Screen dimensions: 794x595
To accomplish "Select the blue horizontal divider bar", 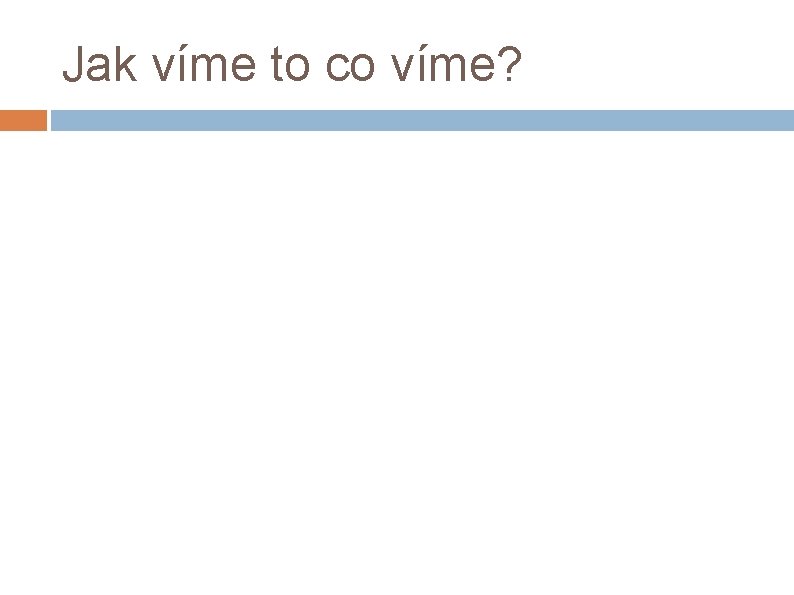I will tap(420, 121).
